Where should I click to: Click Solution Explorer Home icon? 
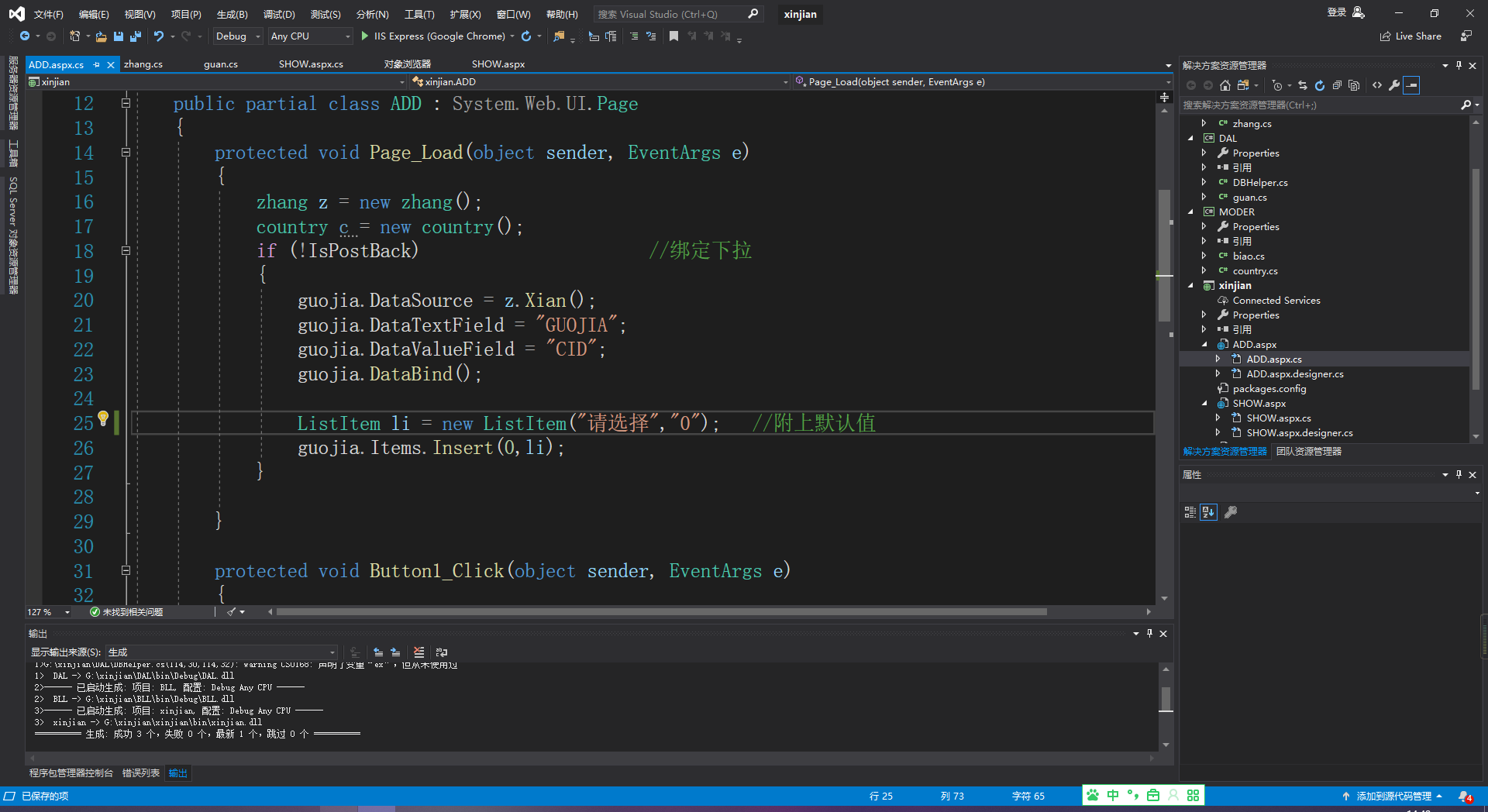1225,85
